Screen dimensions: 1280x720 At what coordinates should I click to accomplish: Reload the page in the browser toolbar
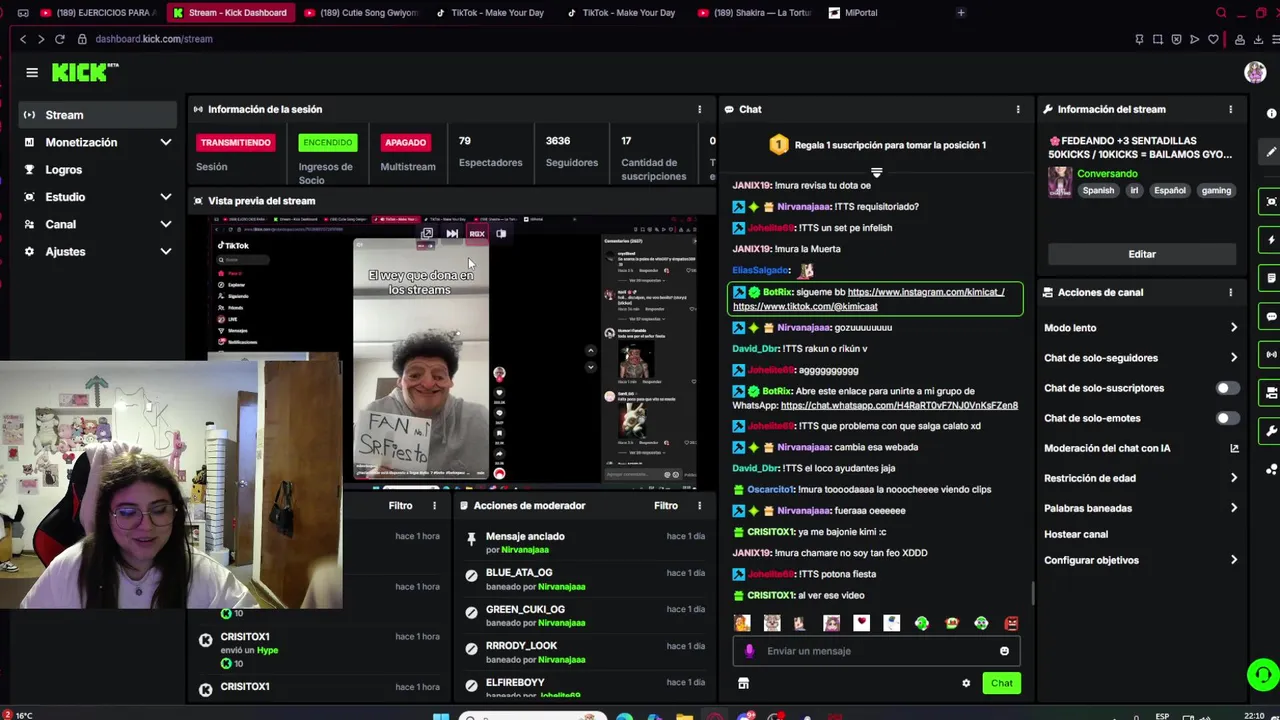59,39
